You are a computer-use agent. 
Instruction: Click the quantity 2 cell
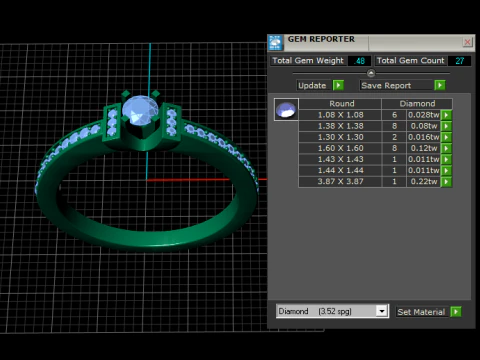[394, 137]
